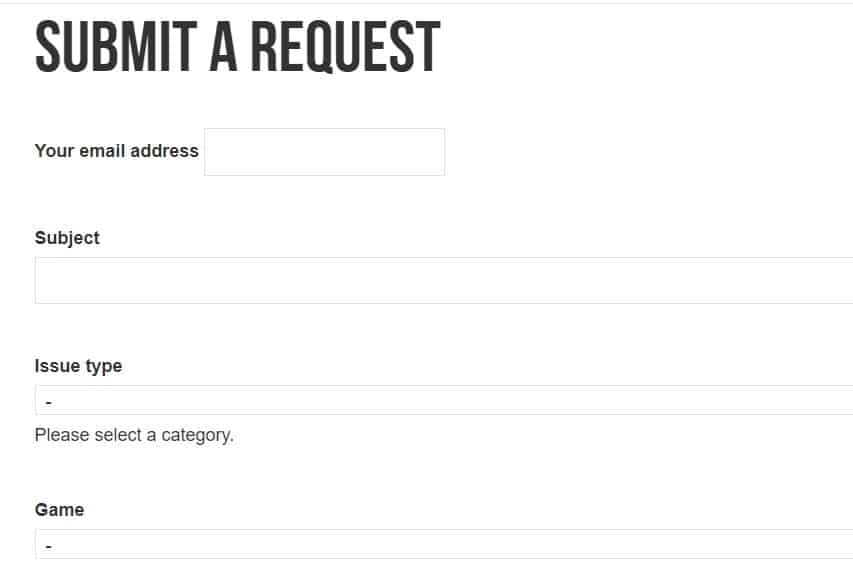Focus the Subject text box
853x567 pixels.
coord(444,280)
